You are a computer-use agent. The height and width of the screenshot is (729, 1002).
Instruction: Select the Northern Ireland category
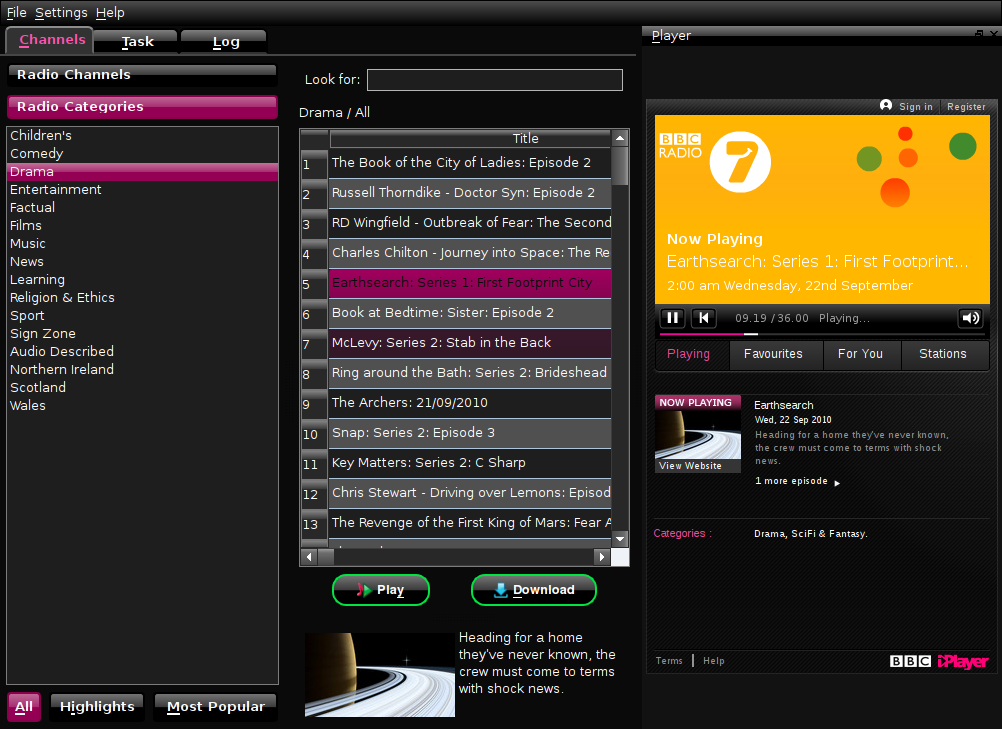click(143, 369)
